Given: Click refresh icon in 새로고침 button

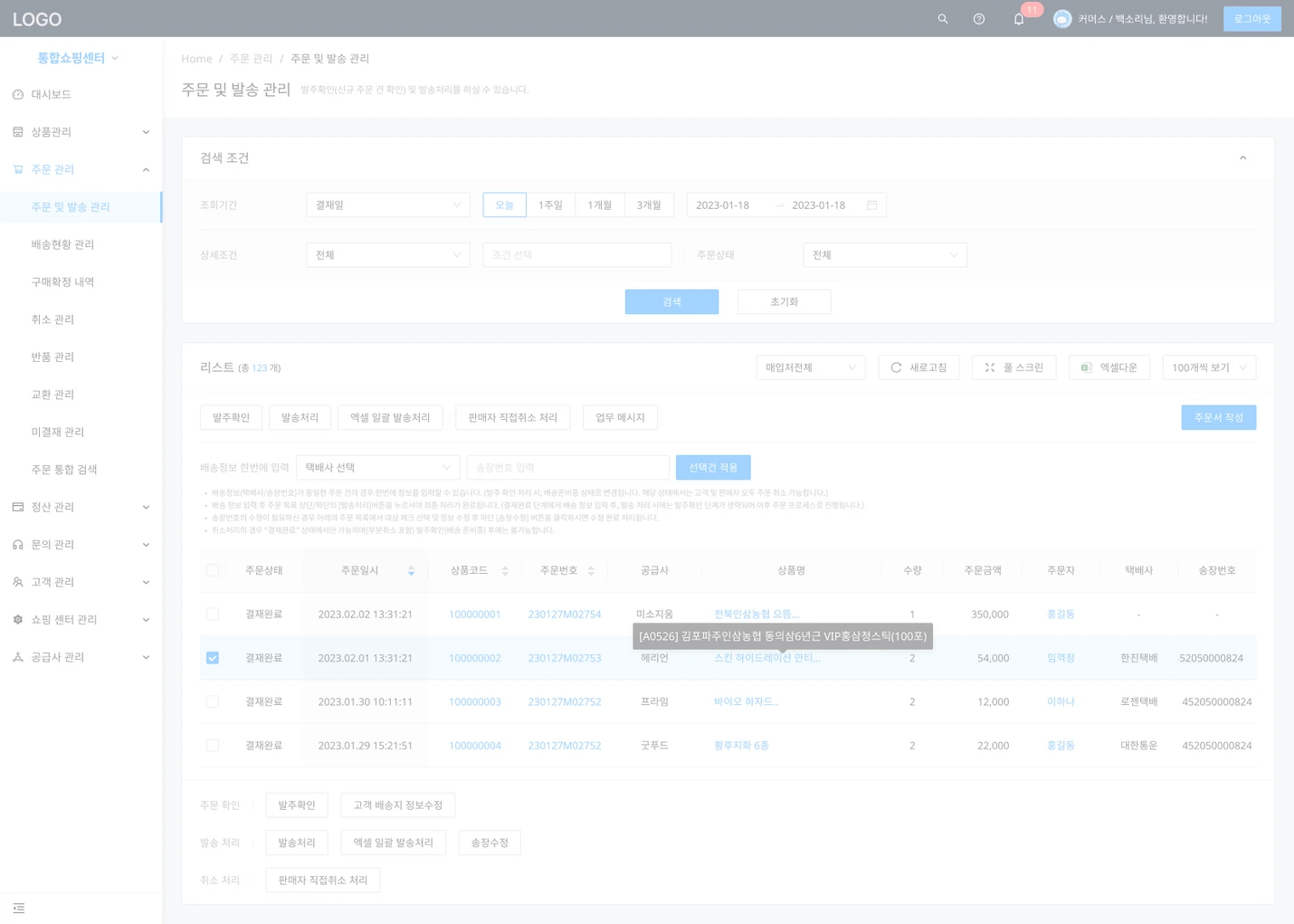Looking at the screenshot, I should pos(896,367).
